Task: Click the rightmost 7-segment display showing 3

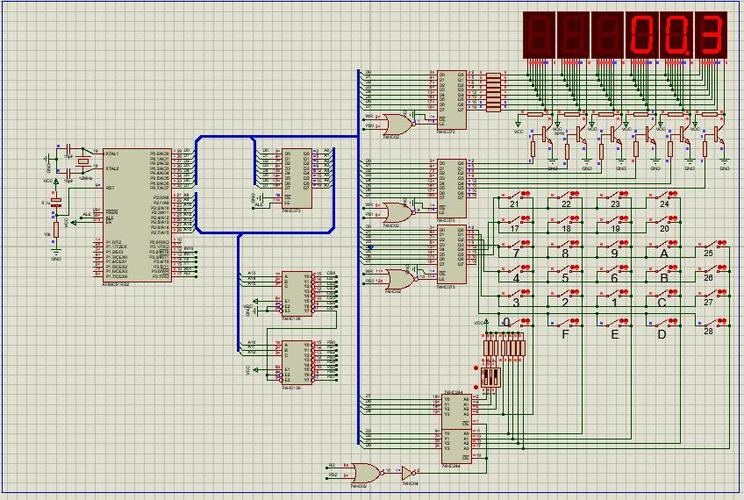Action: 709,35
